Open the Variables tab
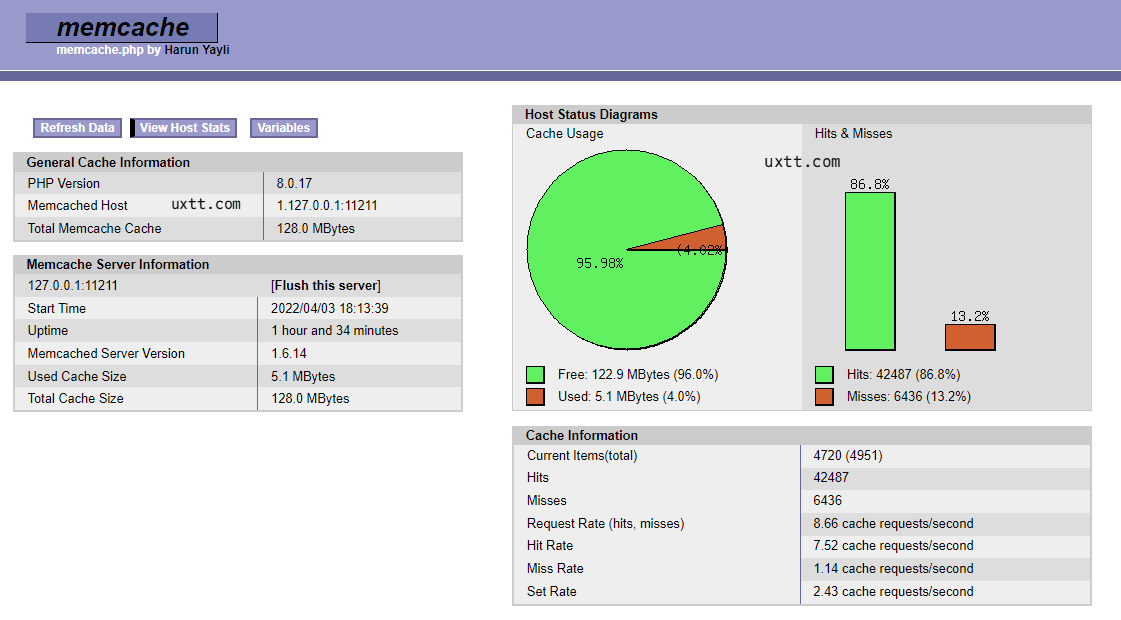 [x=283, y=128]
